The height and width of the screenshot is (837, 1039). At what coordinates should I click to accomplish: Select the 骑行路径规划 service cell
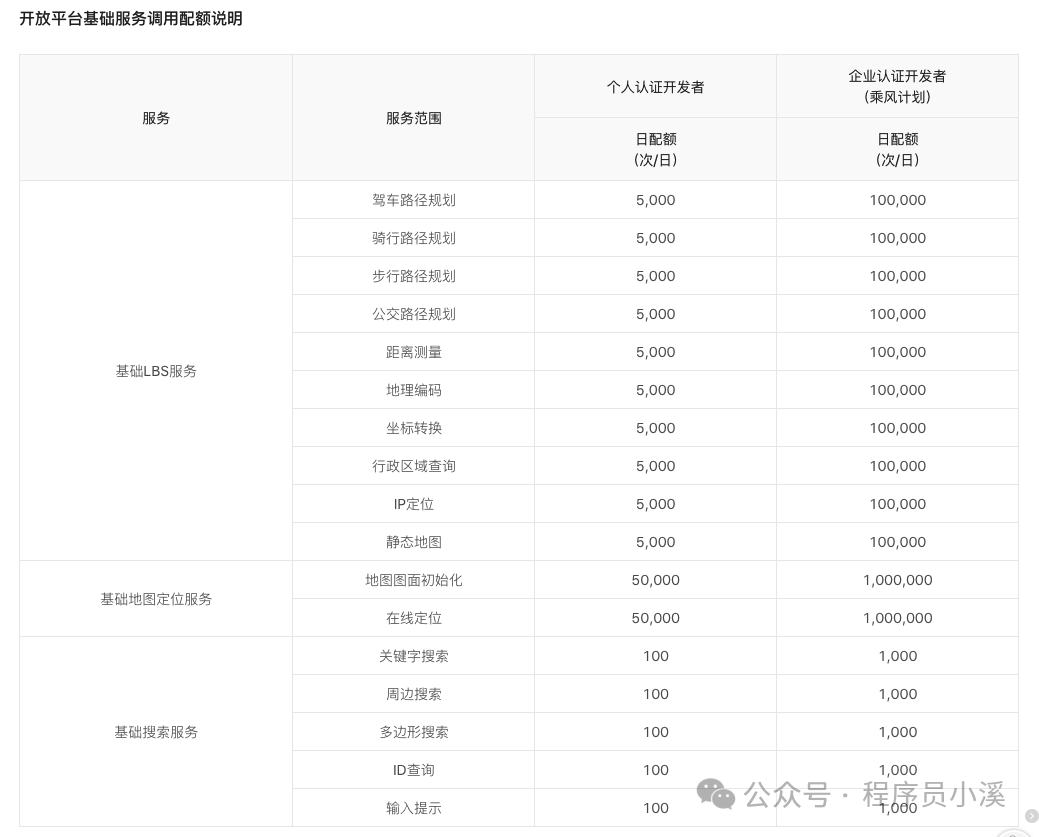(x=412, y=237)
